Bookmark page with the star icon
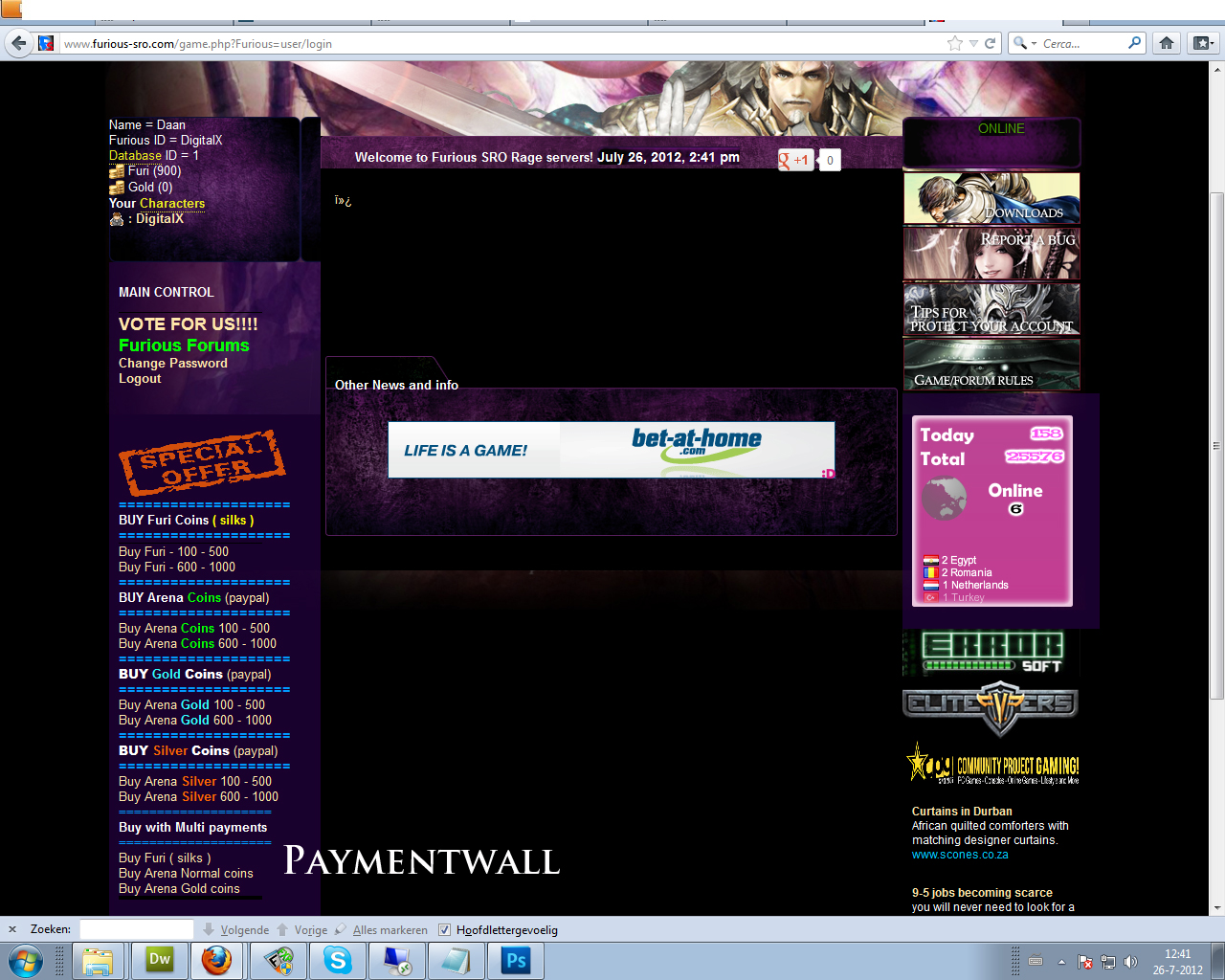This screenshot has height=980, width=1225. click(x=954, y=43)
